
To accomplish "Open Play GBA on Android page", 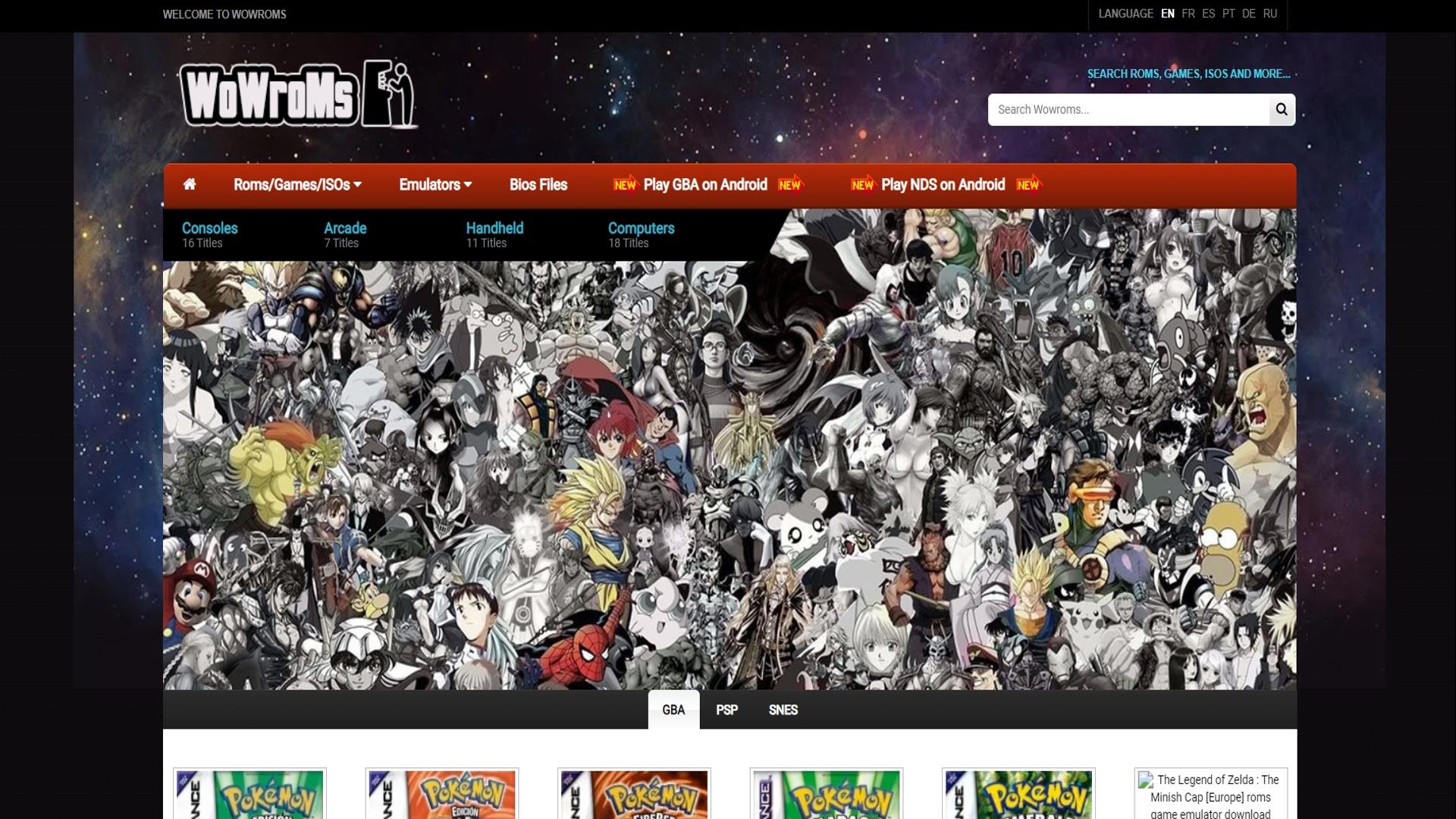I will click(x=705, y=184).
